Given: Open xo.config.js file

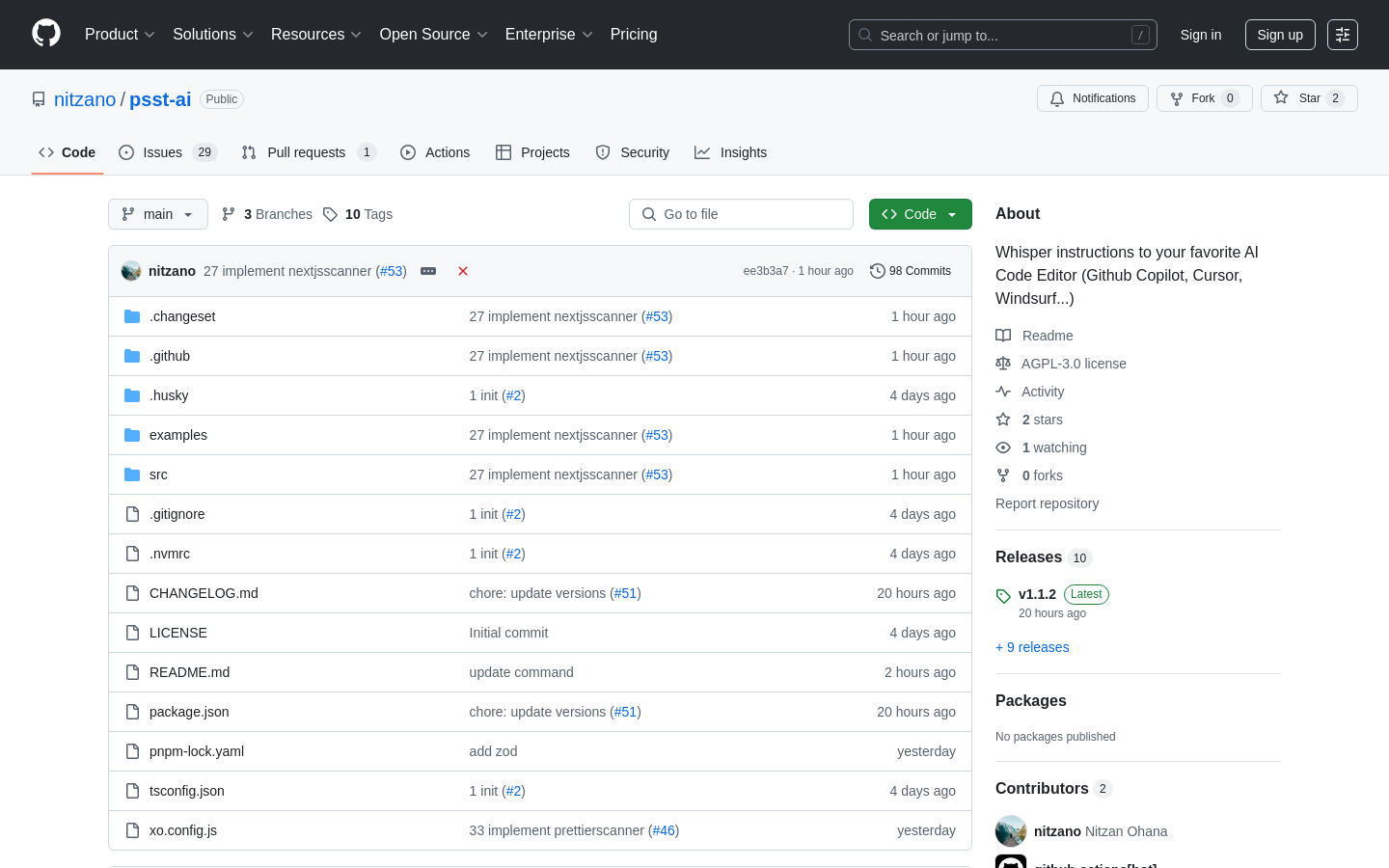Looking at the screenshot, I should tap(183, 830).
